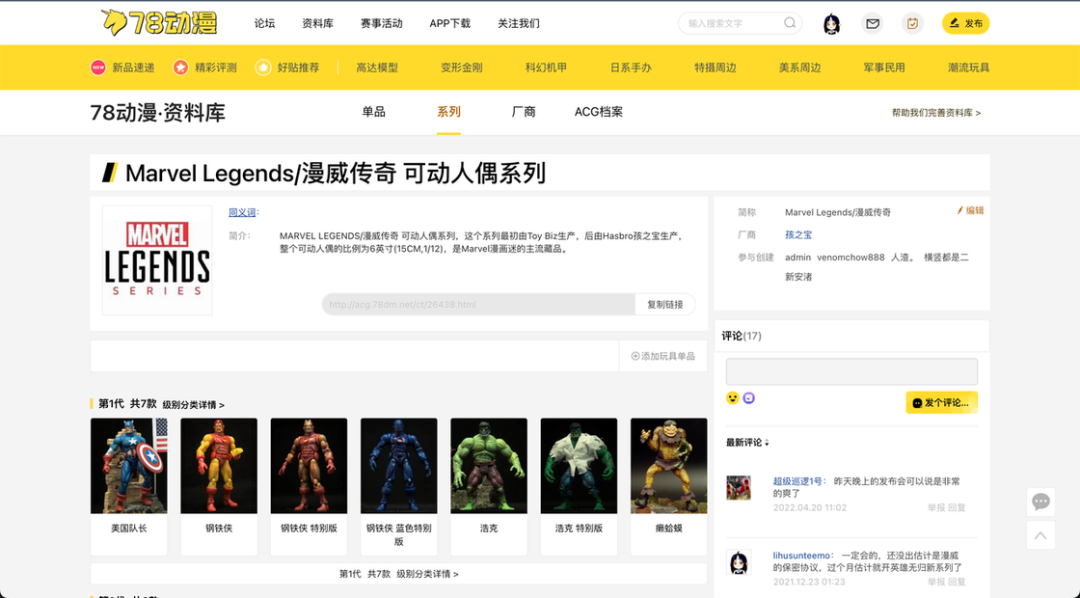Expand bottom 第1代 共7款 级别分类详情 bar

(399, 574)
